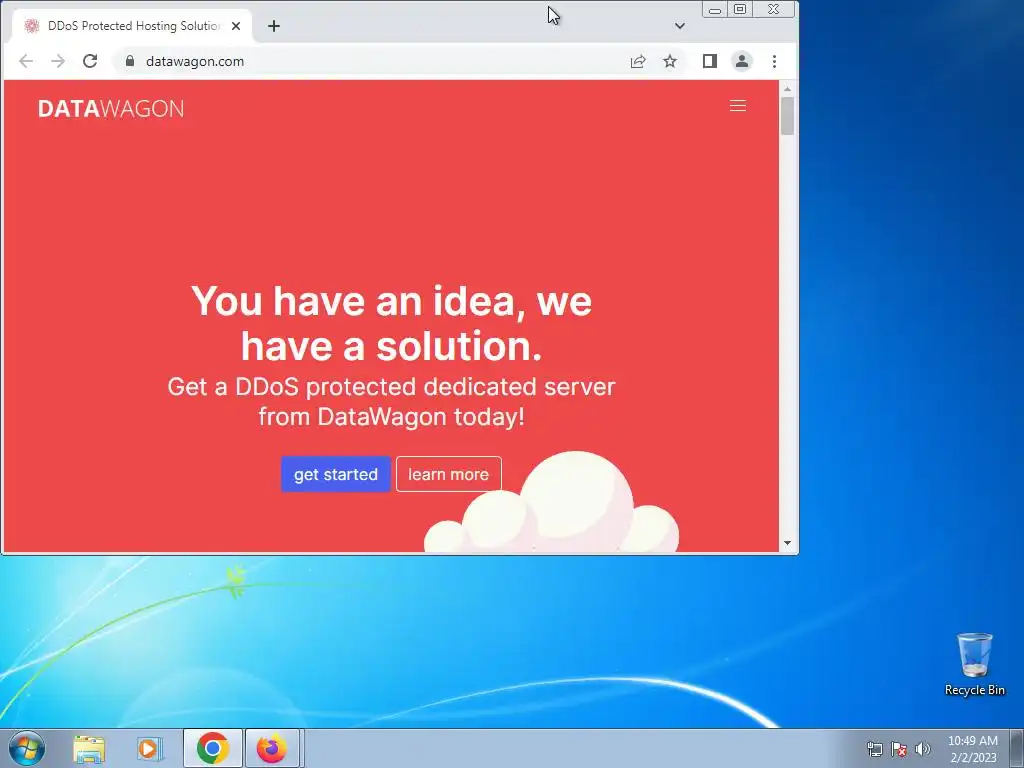
Task: Click the network tray icon
Action: tap(874, 749)
